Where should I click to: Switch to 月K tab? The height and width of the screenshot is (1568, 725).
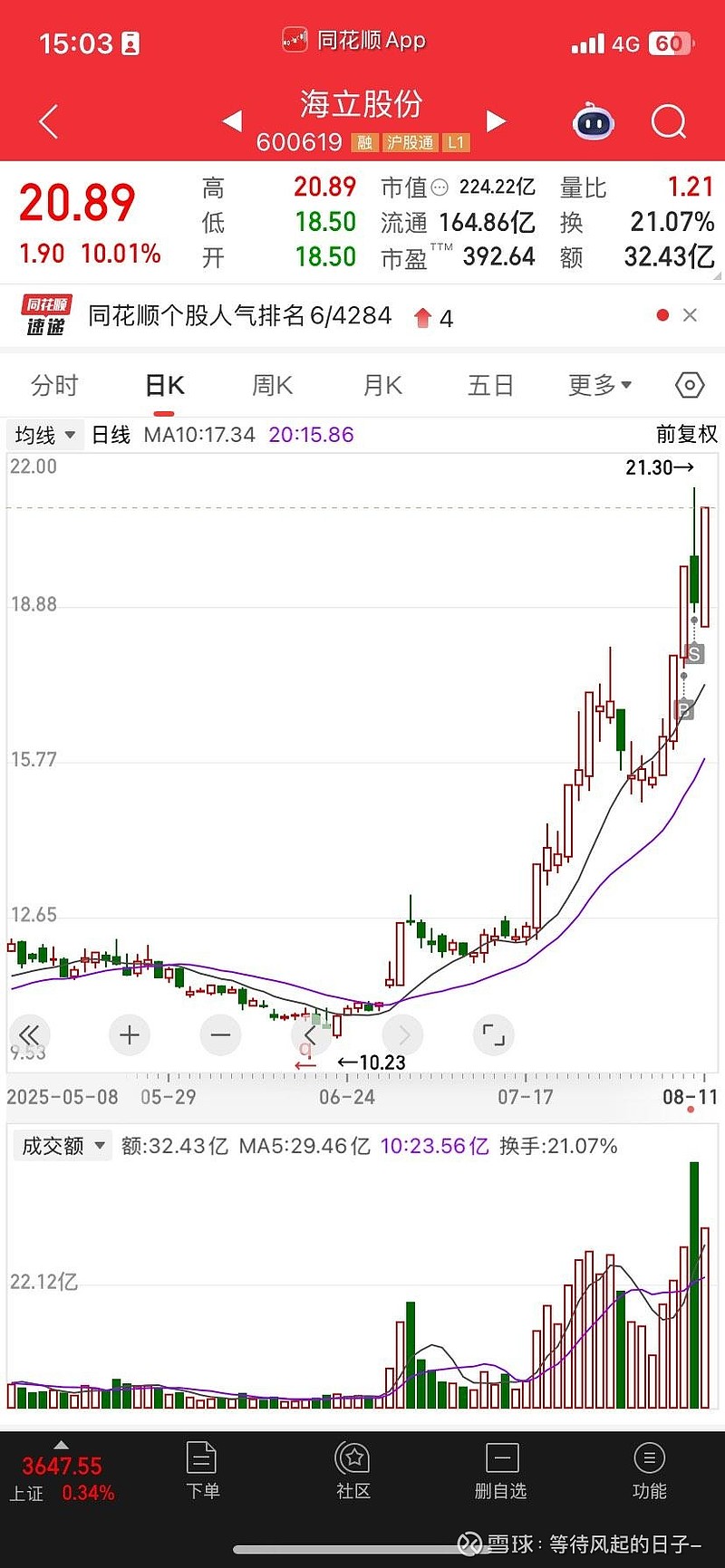(x=382, y=385)
